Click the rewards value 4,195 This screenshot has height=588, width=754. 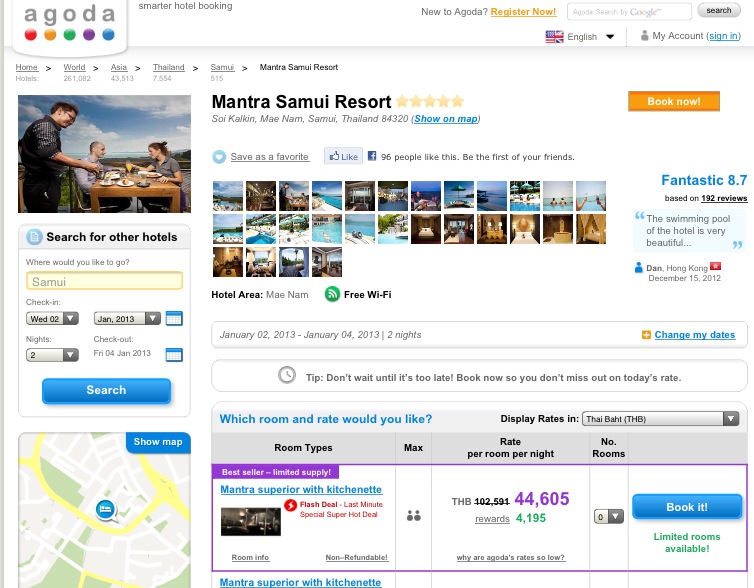point(531,518)
